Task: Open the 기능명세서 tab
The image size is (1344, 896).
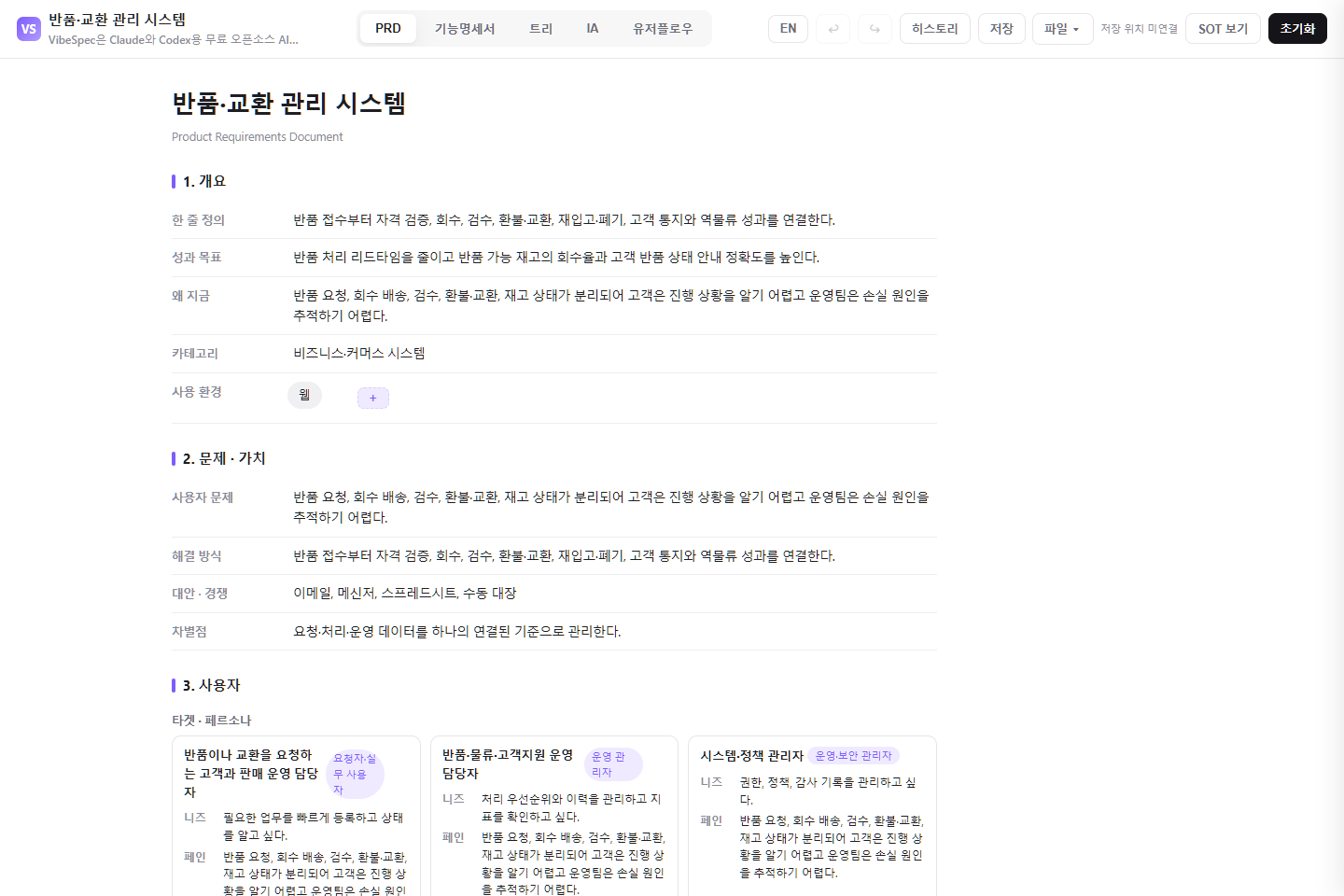Action: coord(465,29)
